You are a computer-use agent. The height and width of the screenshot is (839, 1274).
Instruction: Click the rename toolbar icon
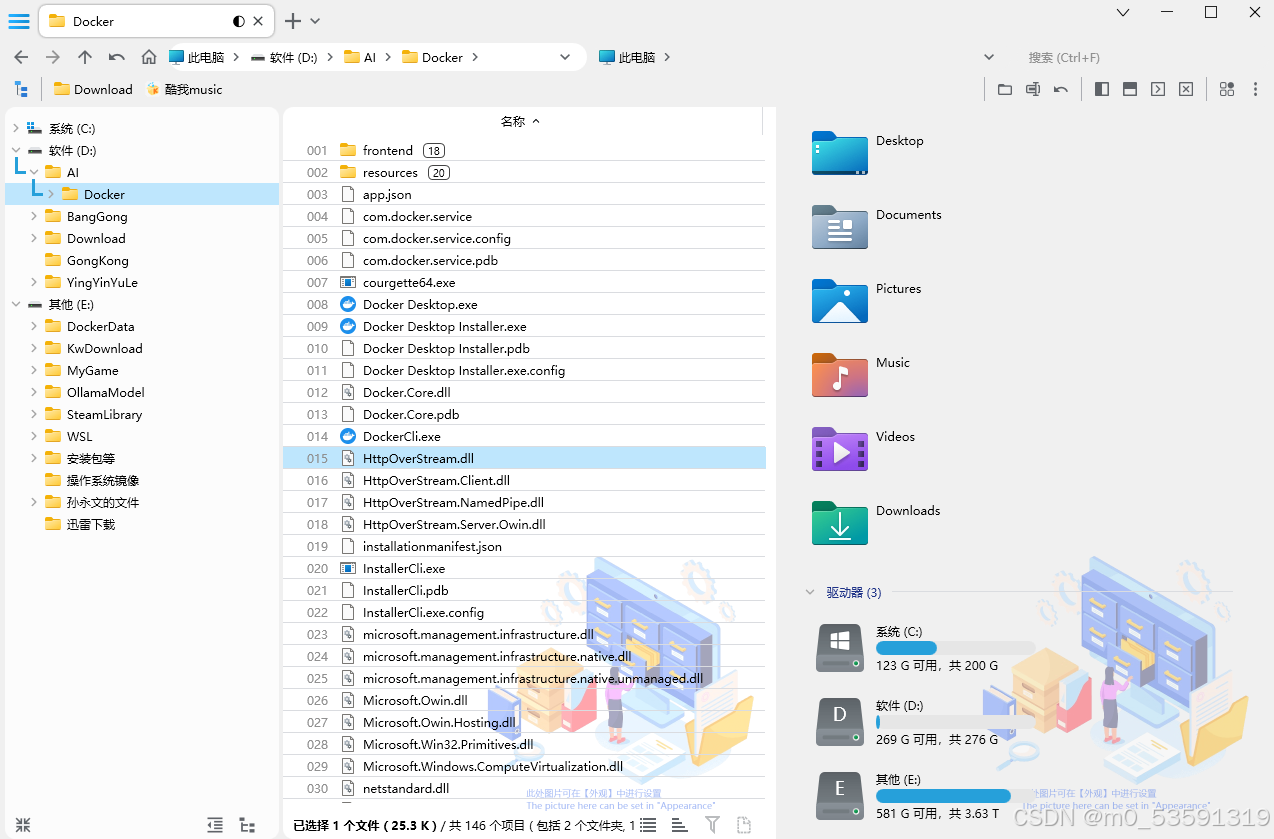click(1033, 89)
